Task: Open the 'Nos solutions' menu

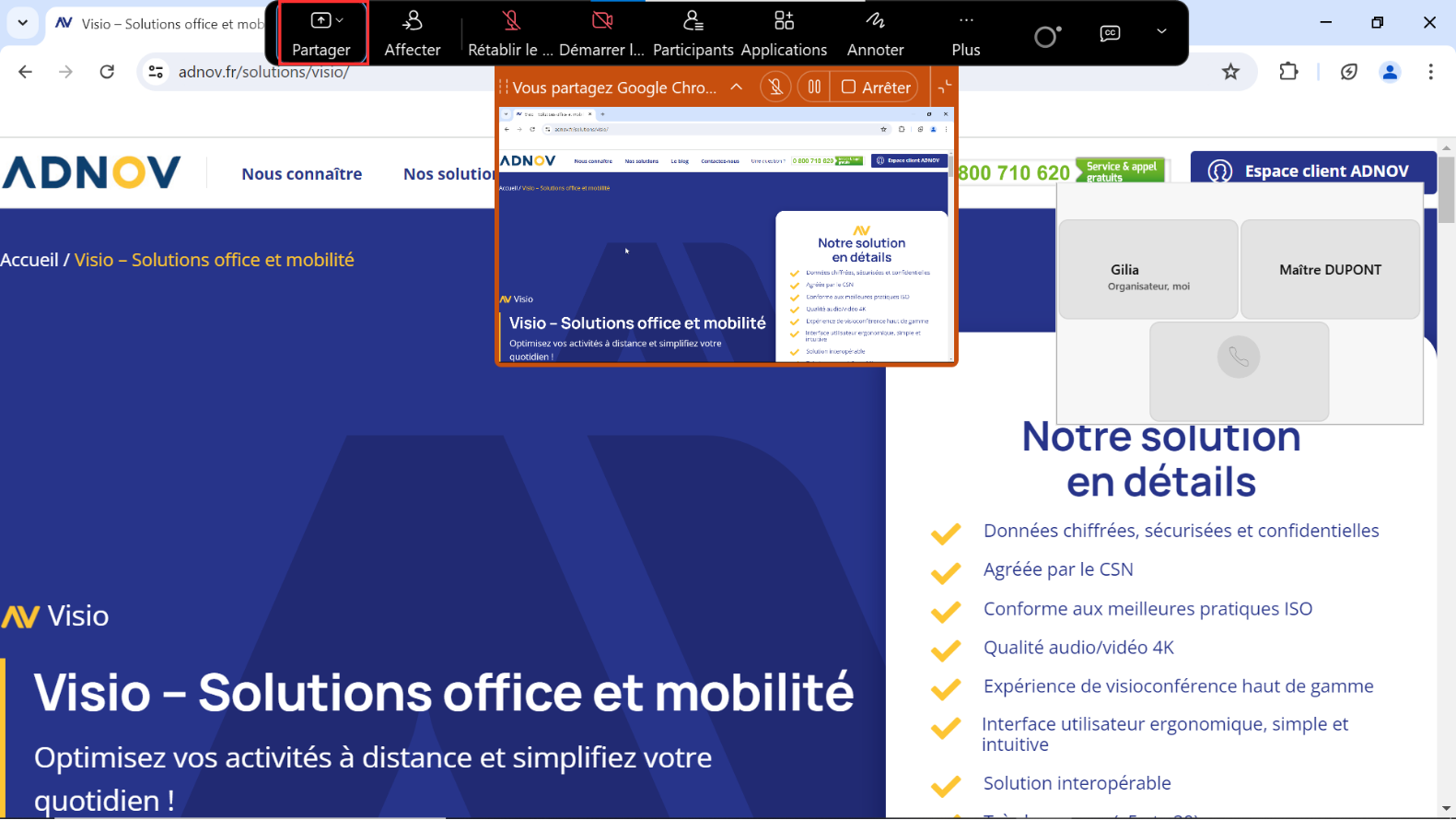Action: (448, 173)
